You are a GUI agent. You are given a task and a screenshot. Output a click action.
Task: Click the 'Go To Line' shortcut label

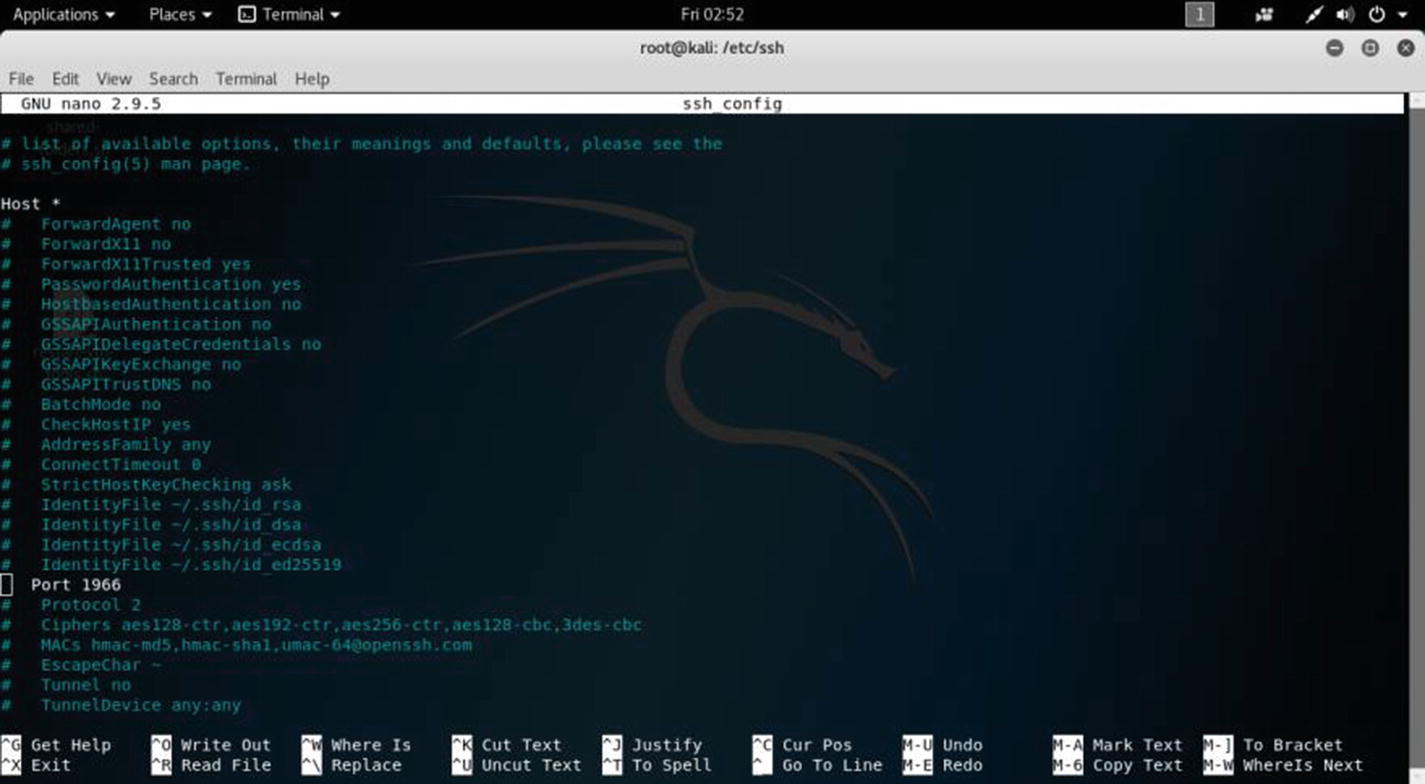coord(832,764)
